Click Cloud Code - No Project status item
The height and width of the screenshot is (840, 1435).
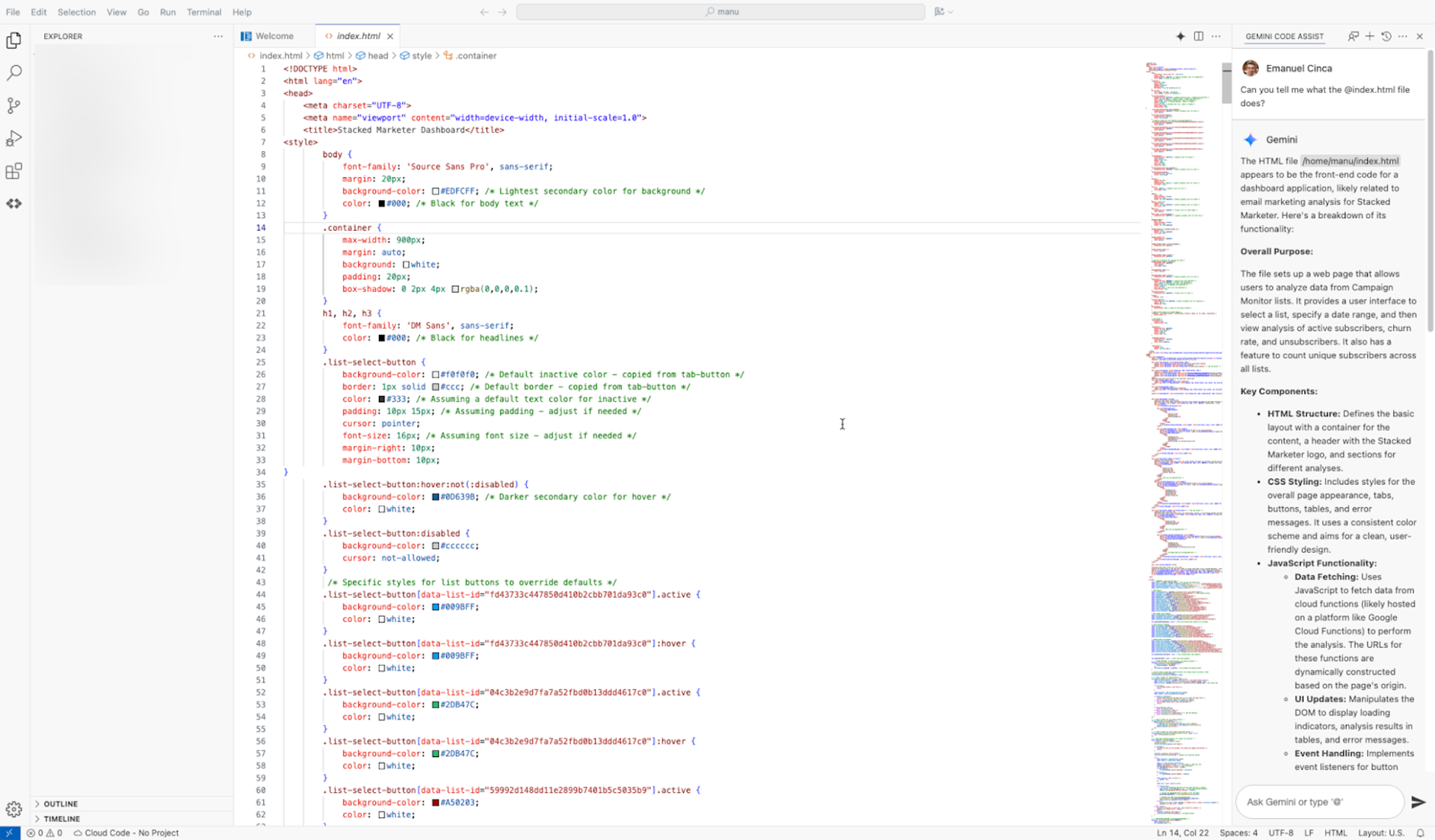coord(127,833)
